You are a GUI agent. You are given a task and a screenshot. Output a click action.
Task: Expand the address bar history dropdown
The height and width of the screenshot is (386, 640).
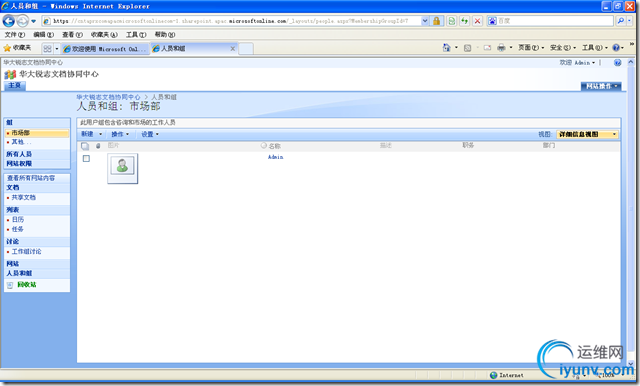pyautogui.click(x=425, y=21)
